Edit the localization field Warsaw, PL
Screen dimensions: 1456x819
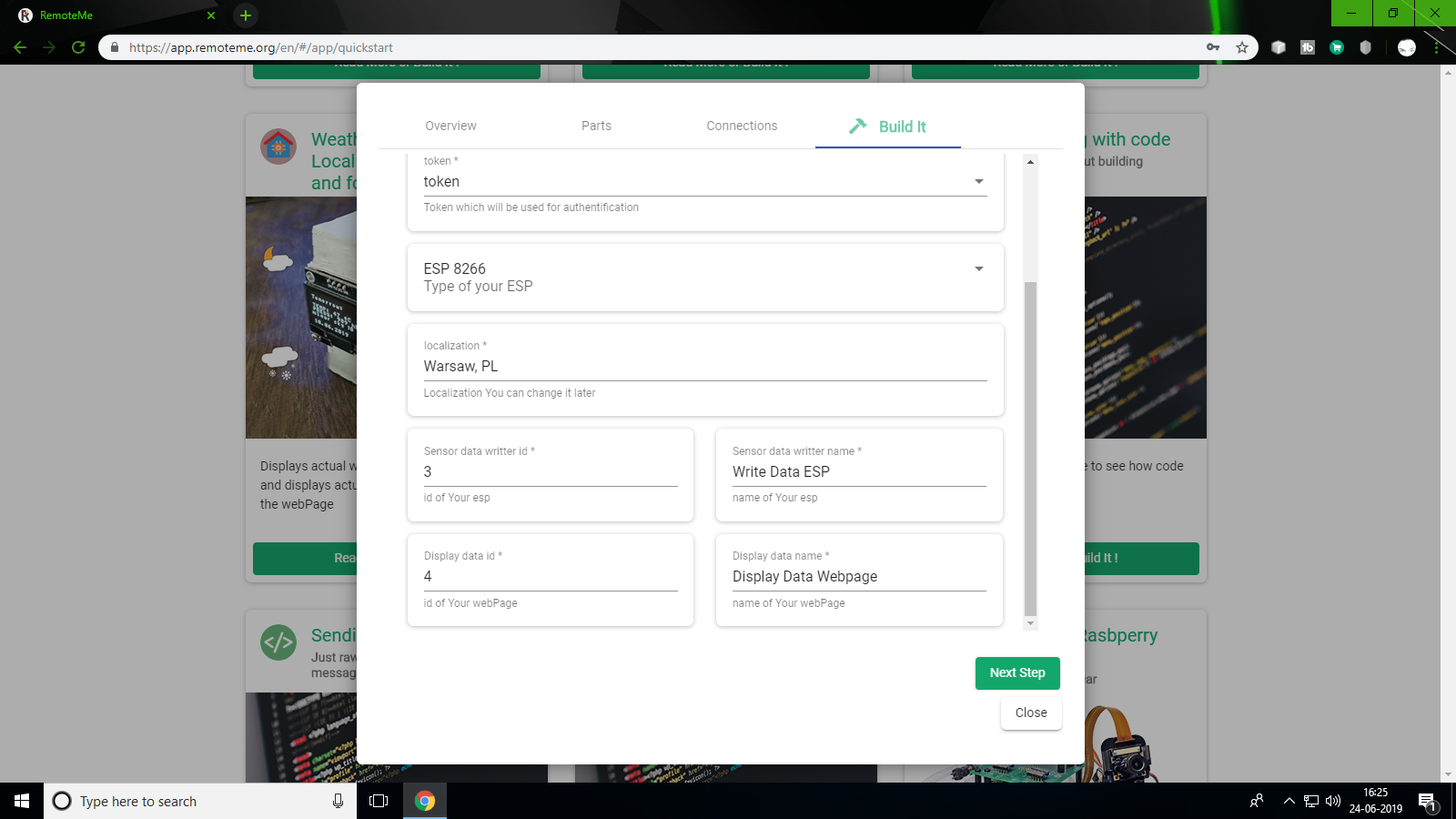(x=705, y=366)
